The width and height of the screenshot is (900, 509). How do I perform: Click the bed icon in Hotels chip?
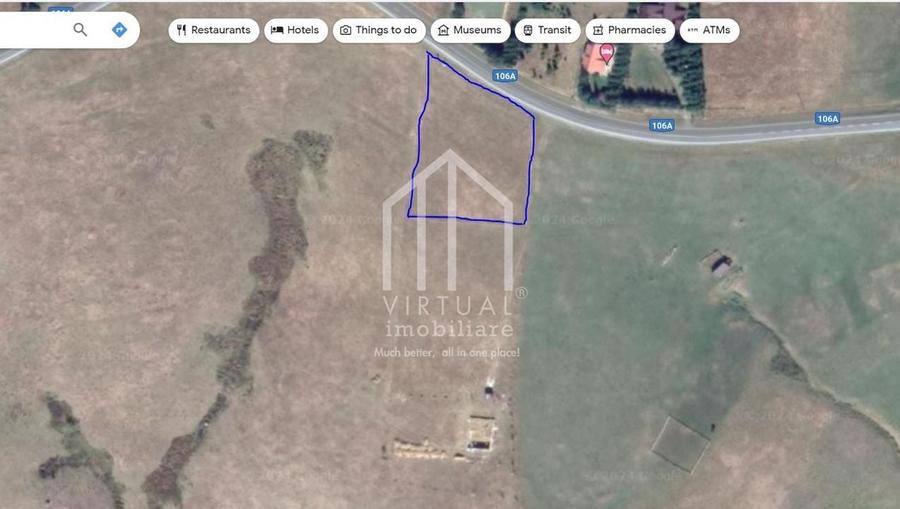coord(277,30)
